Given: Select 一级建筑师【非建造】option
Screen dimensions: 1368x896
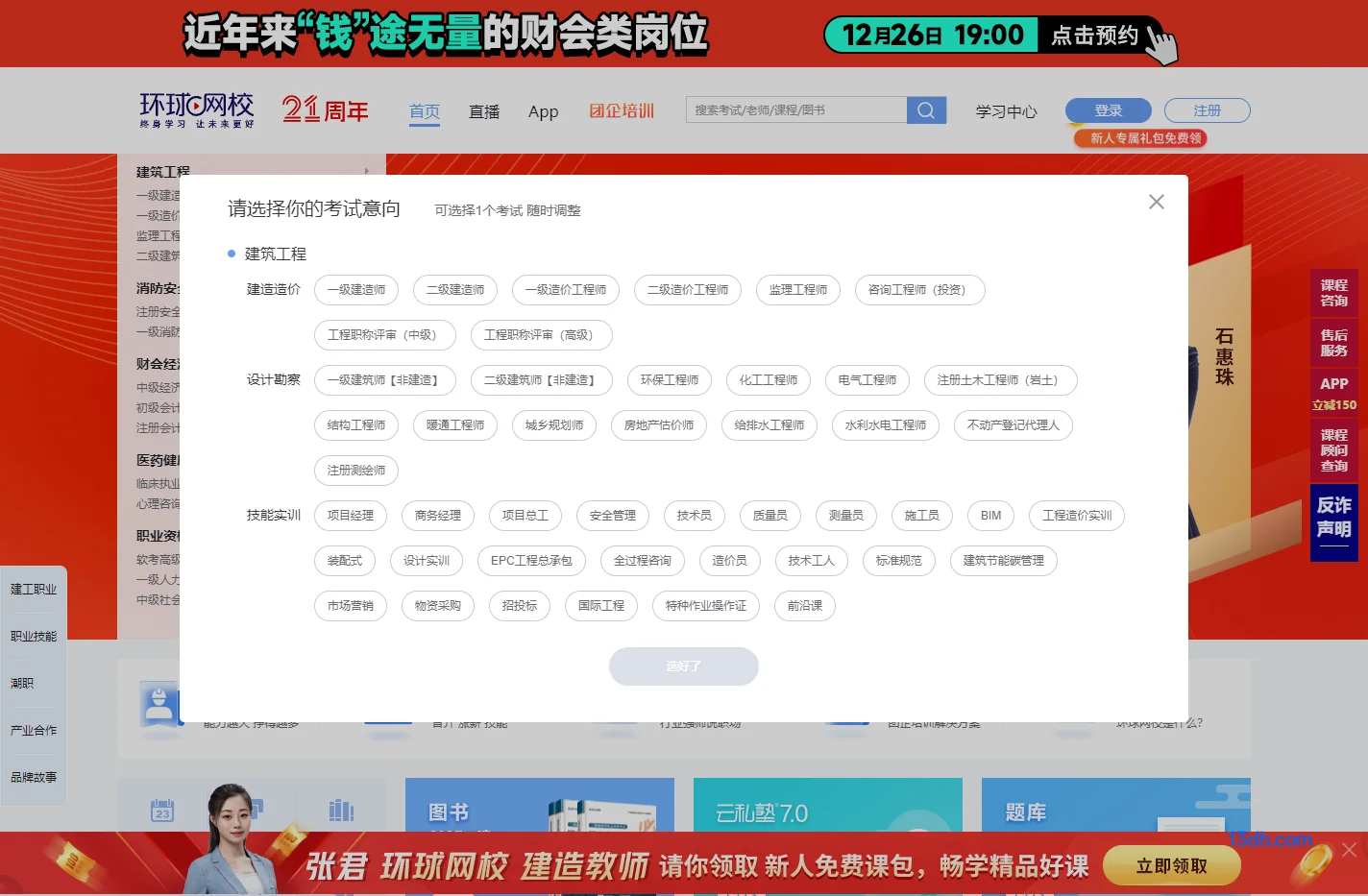Looking at the screenshot, I should [x=385, y=380].
